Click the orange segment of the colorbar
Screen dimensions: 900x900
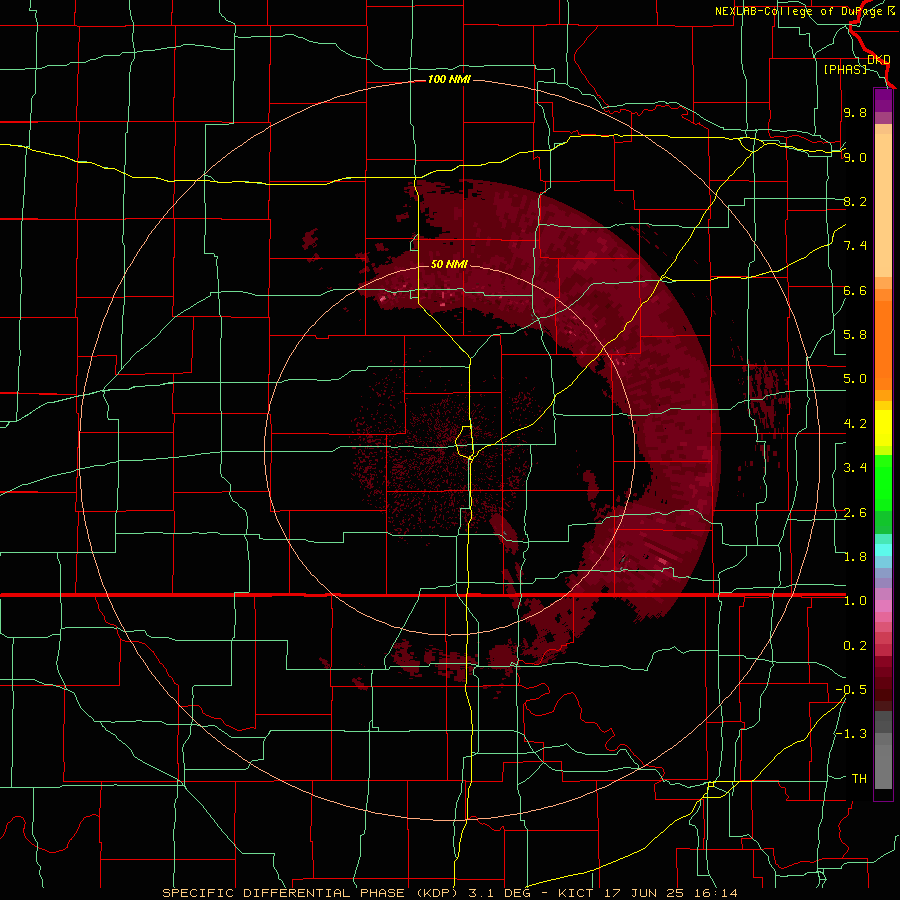(x=883, y=344)
